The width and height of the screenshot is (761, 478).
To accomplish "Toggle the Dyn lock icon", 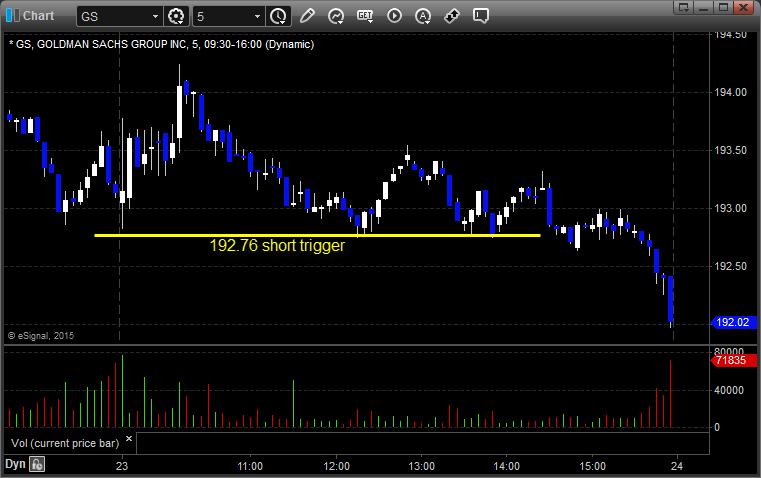I will pyautogui.click(x=37, y=464).
